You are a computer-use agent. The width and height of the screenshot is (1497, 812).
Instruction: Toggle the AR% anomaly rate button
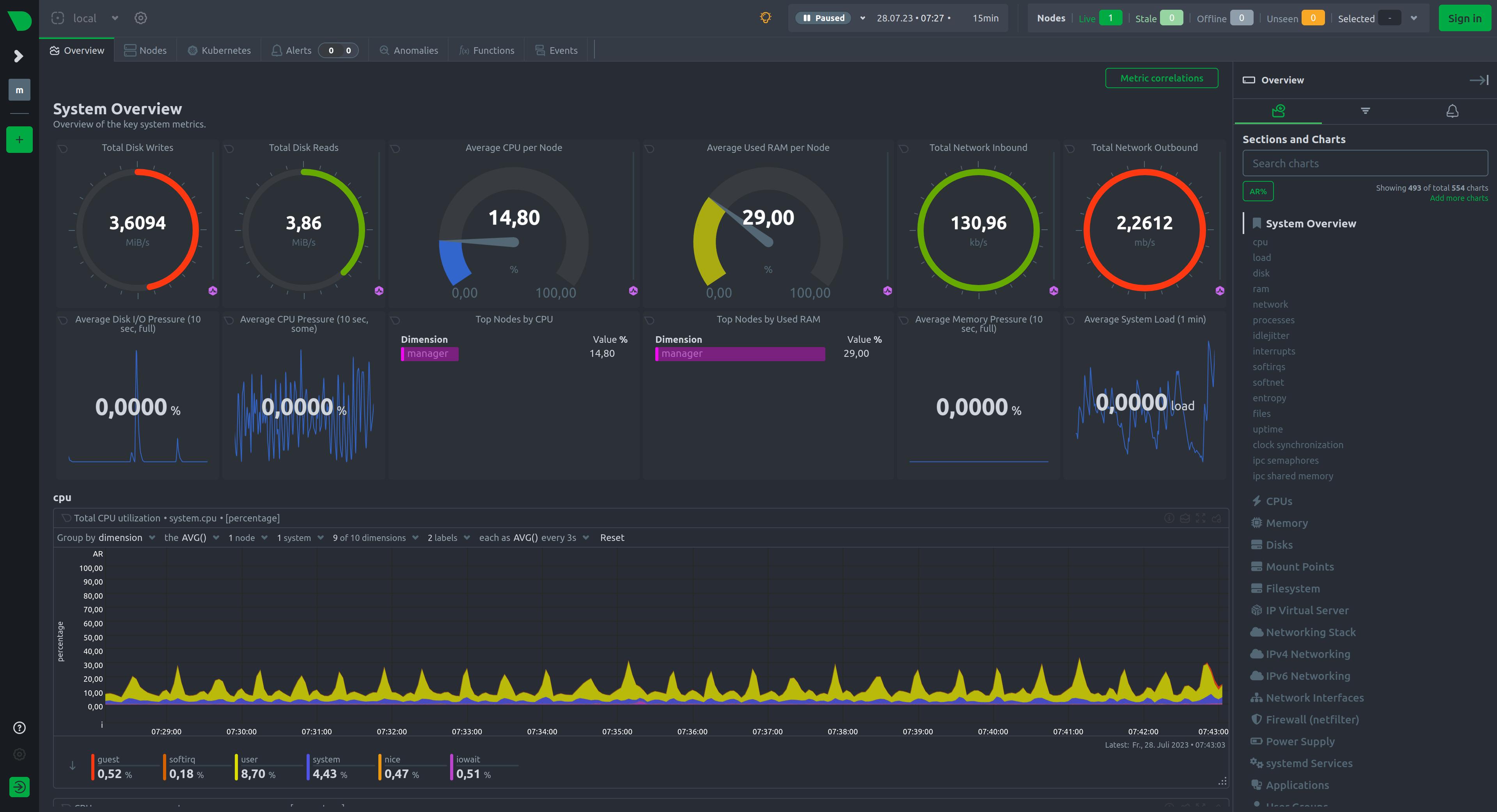click(1258, 191)
